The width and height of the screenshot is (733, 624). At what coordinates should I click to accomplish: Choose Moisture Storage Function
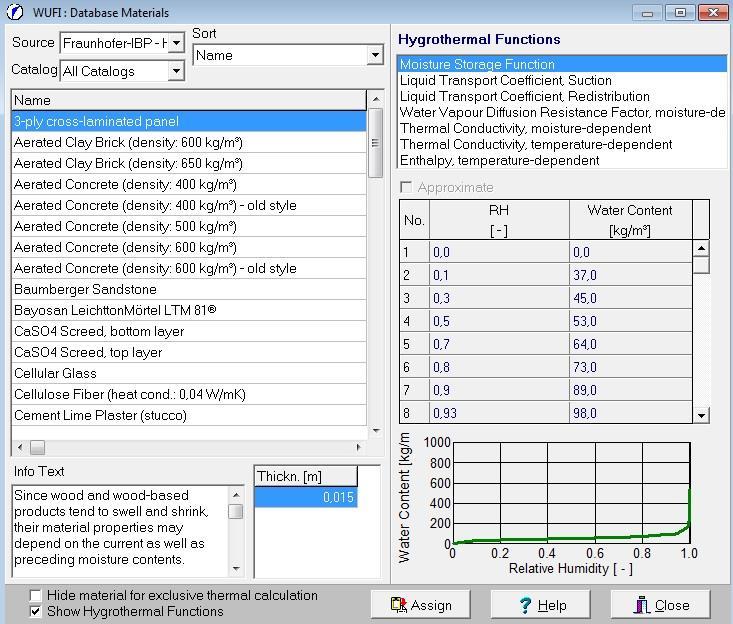562,64
